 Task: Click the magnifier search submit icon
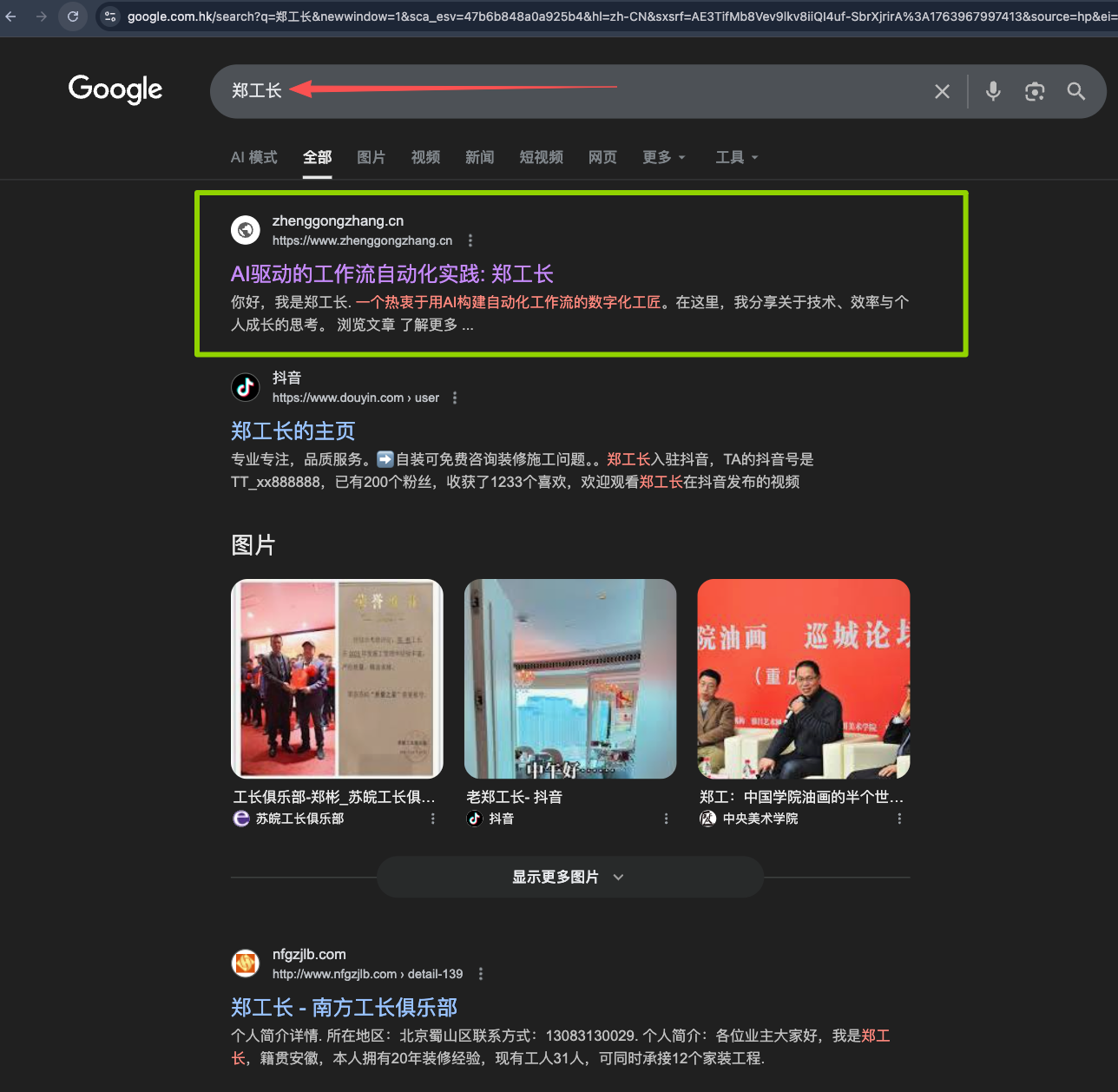point(1076,91)
